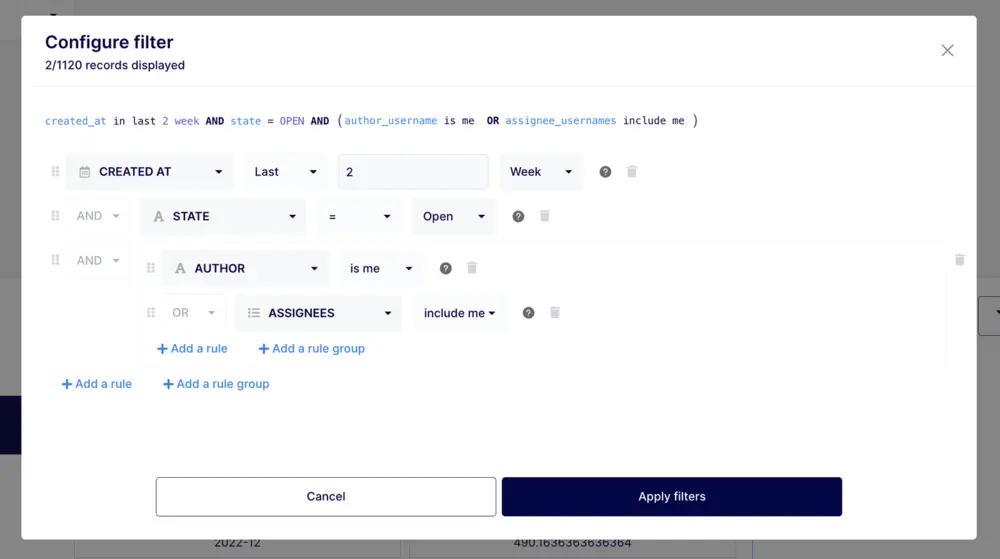
Task: Open the Open value dropdown
Action: (x=453, y=216)
